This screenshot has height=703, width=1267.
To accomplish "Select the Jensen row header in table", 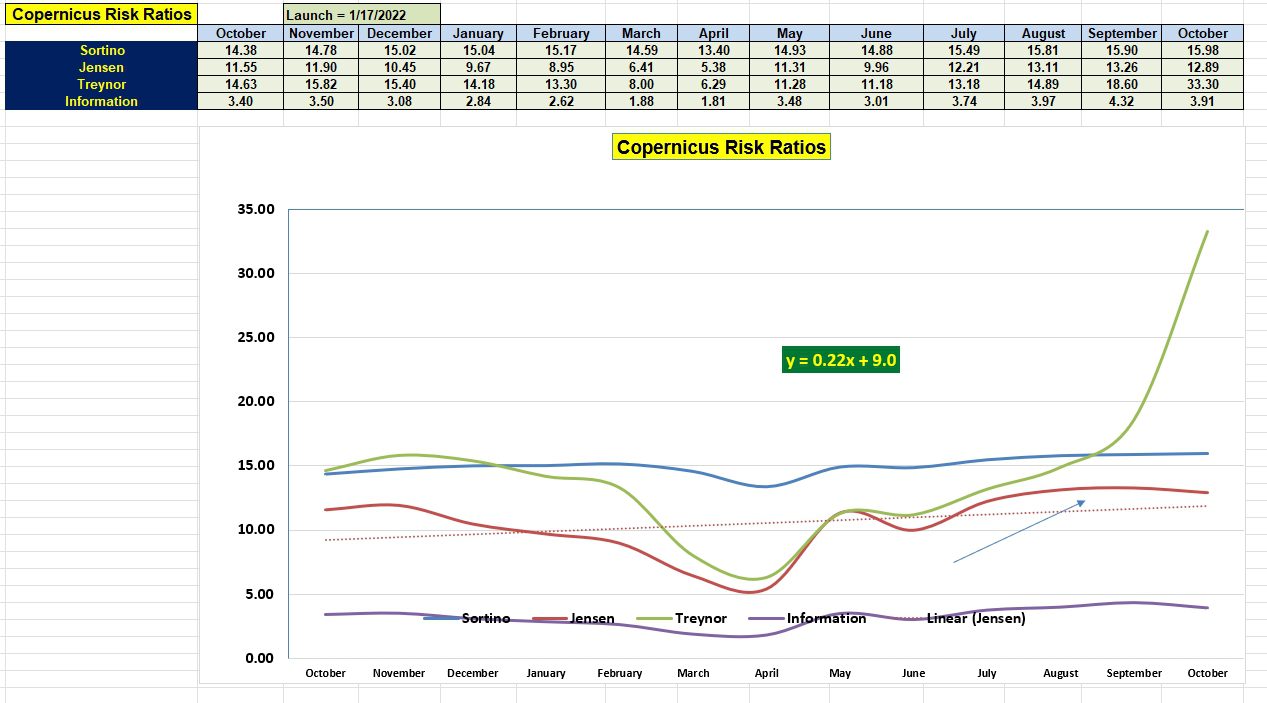I will click(101, 67).
